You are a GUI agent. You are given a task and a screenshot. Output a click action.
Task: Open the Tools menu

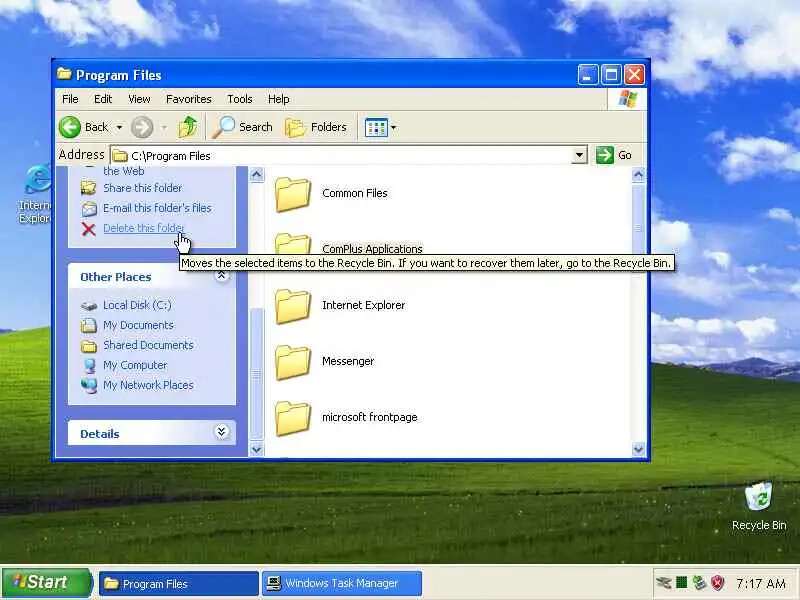point(240,99)
